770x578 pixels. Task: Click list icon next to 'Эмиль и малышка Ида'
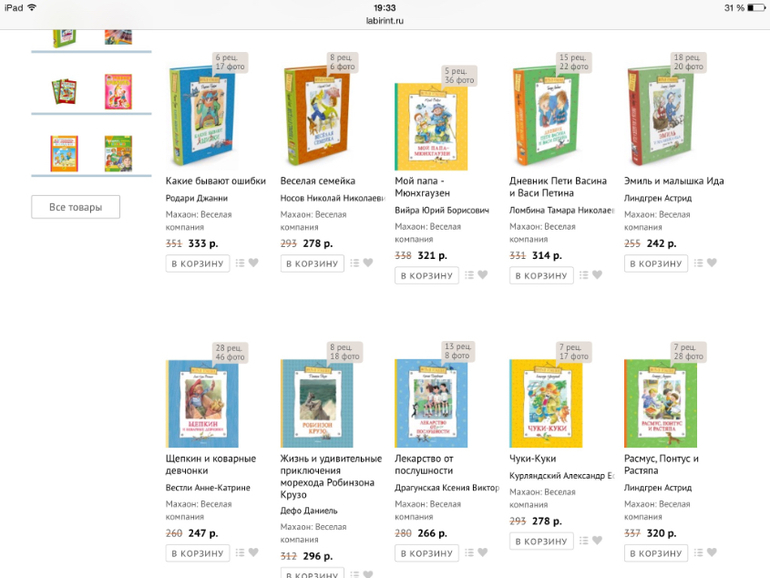[x=698, y=263]
